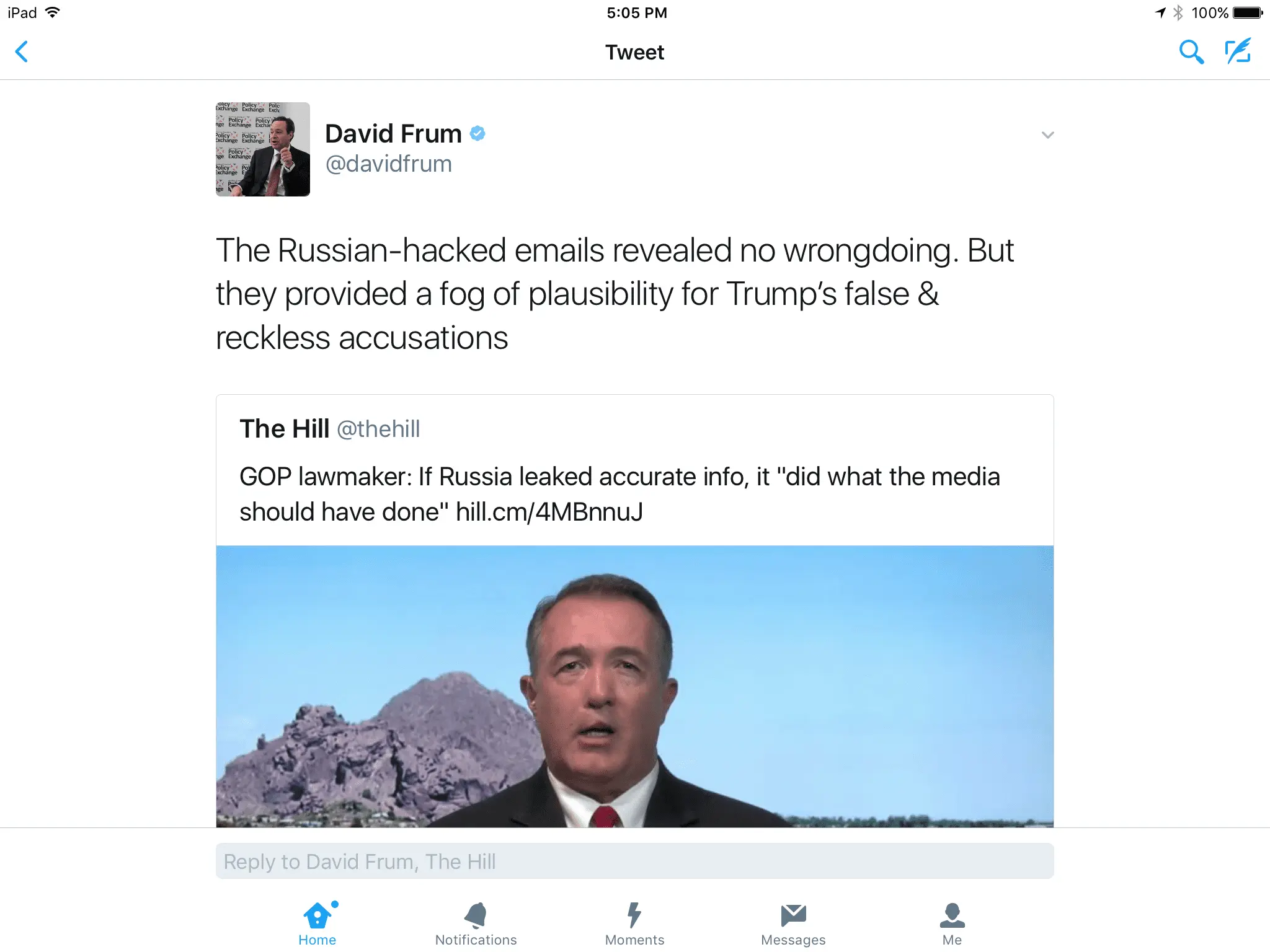Open the hill.cm/4MBnnuJ link
Viewport: 1270px width, 952px height.
click(x=549, y=513)
